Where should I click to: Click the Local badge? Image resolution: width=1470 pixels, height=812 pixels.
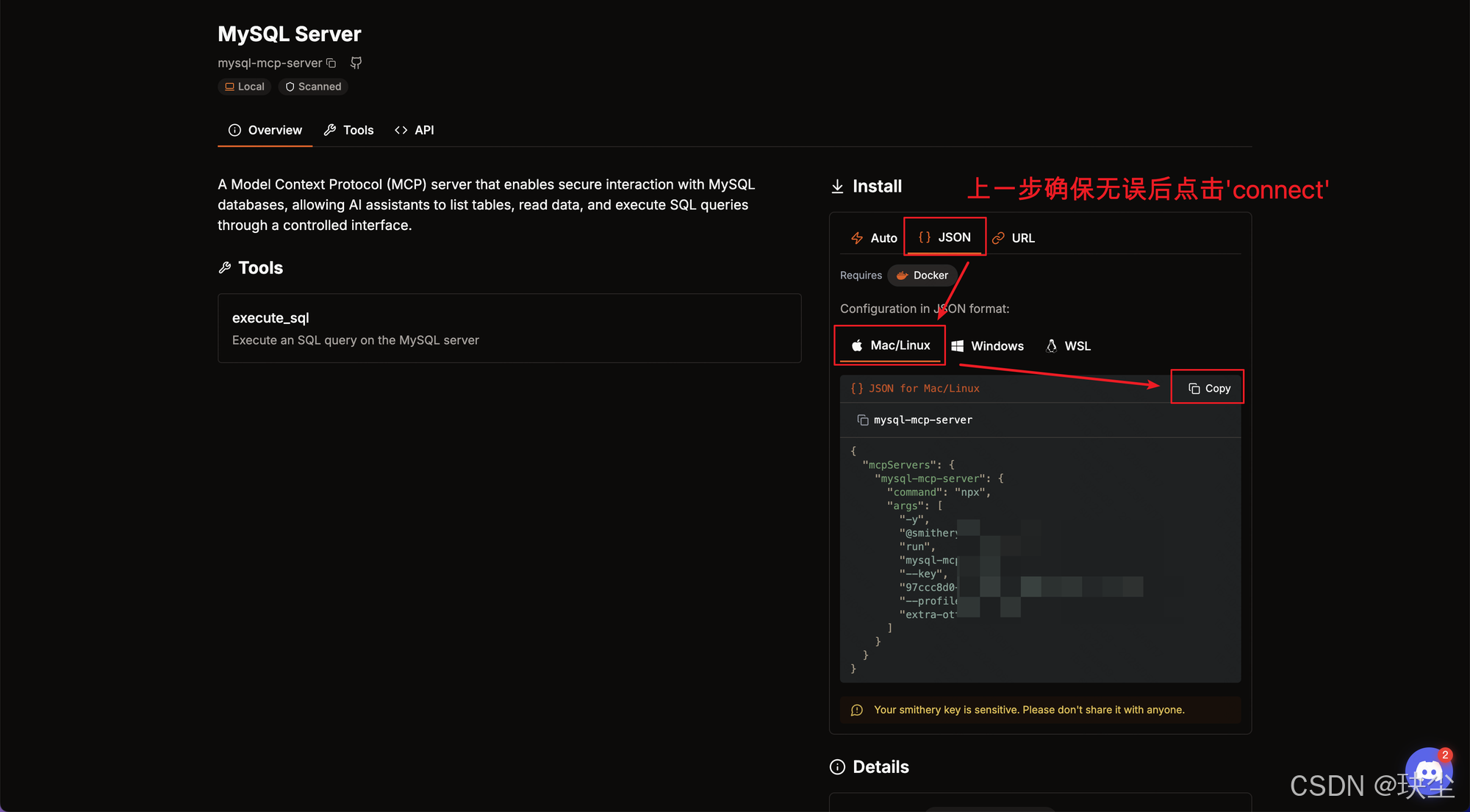tap(245, 87)
